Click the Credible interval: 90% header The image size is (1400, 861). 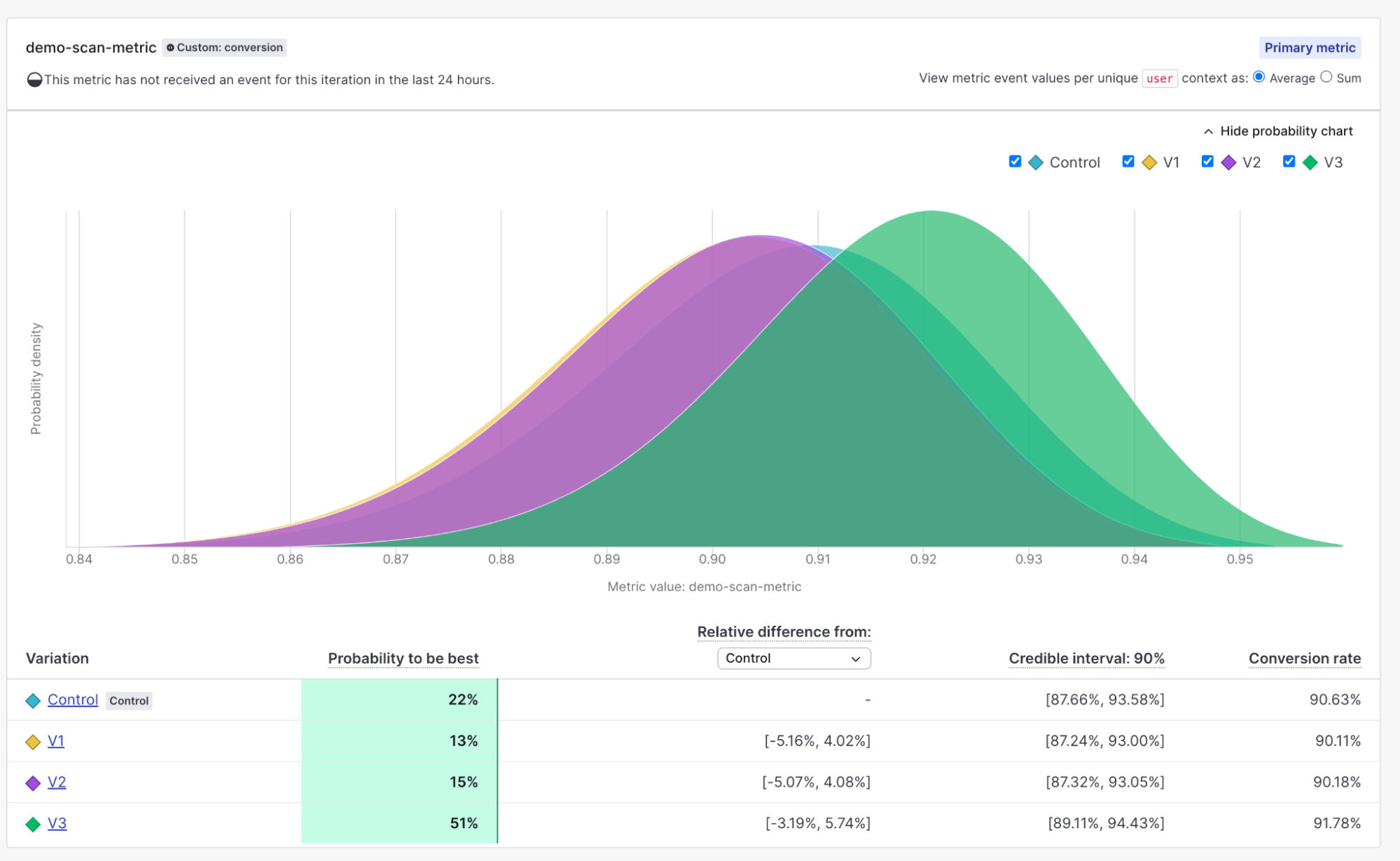(1086, 659)
